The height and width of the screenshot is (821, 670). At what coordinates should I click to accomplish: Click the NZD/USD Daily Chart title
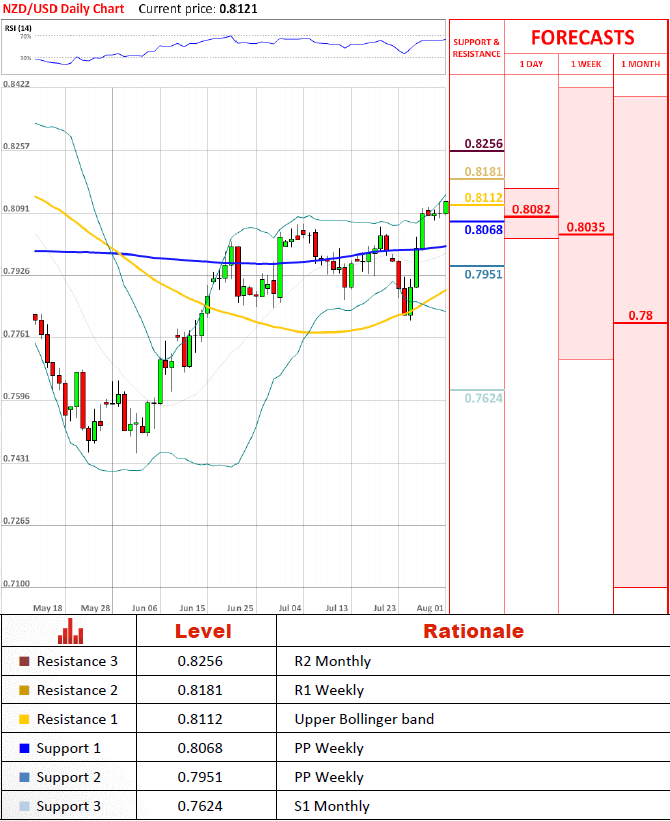click(x=62, y=8)
